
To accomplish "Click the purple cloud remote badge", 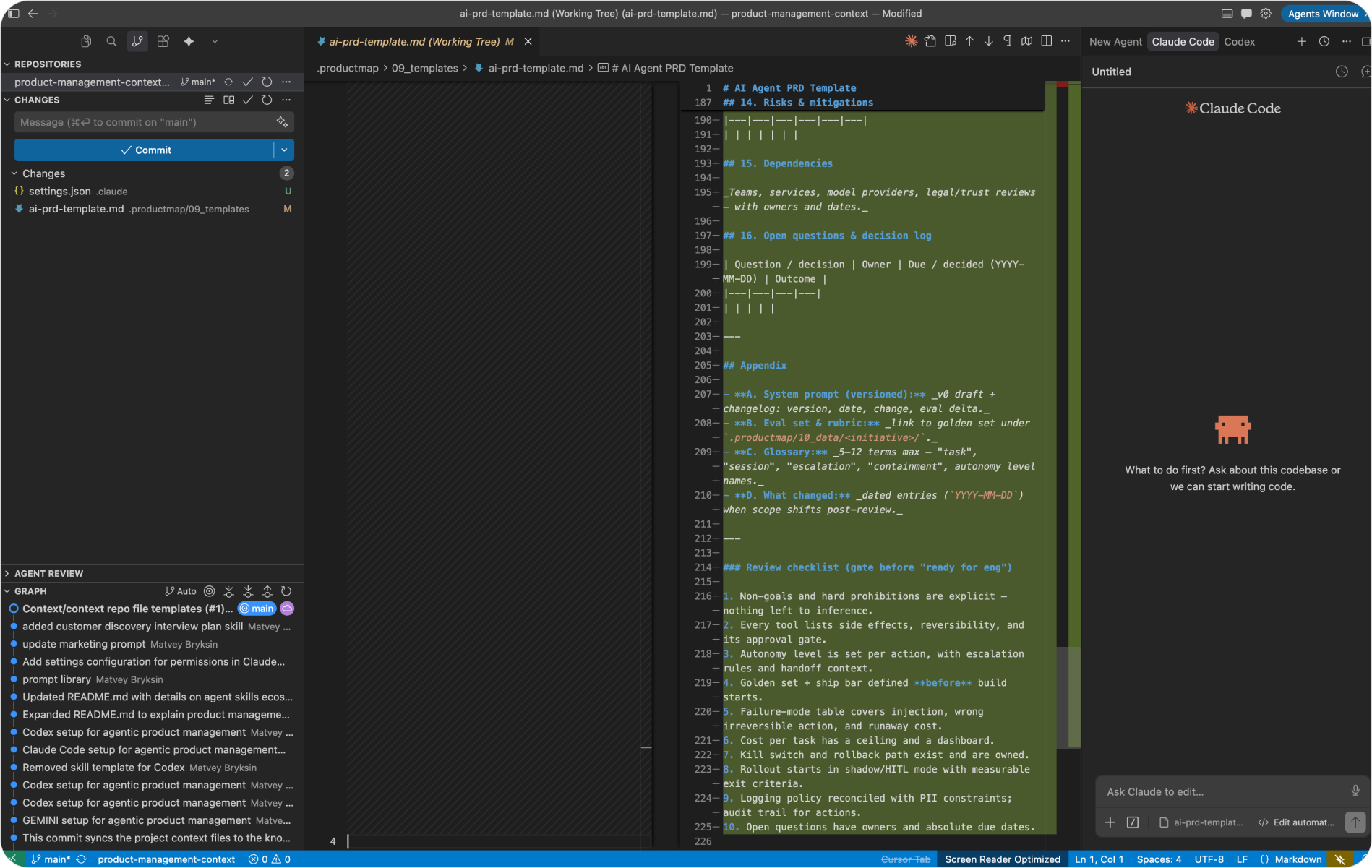I will [x=287, y=609].
